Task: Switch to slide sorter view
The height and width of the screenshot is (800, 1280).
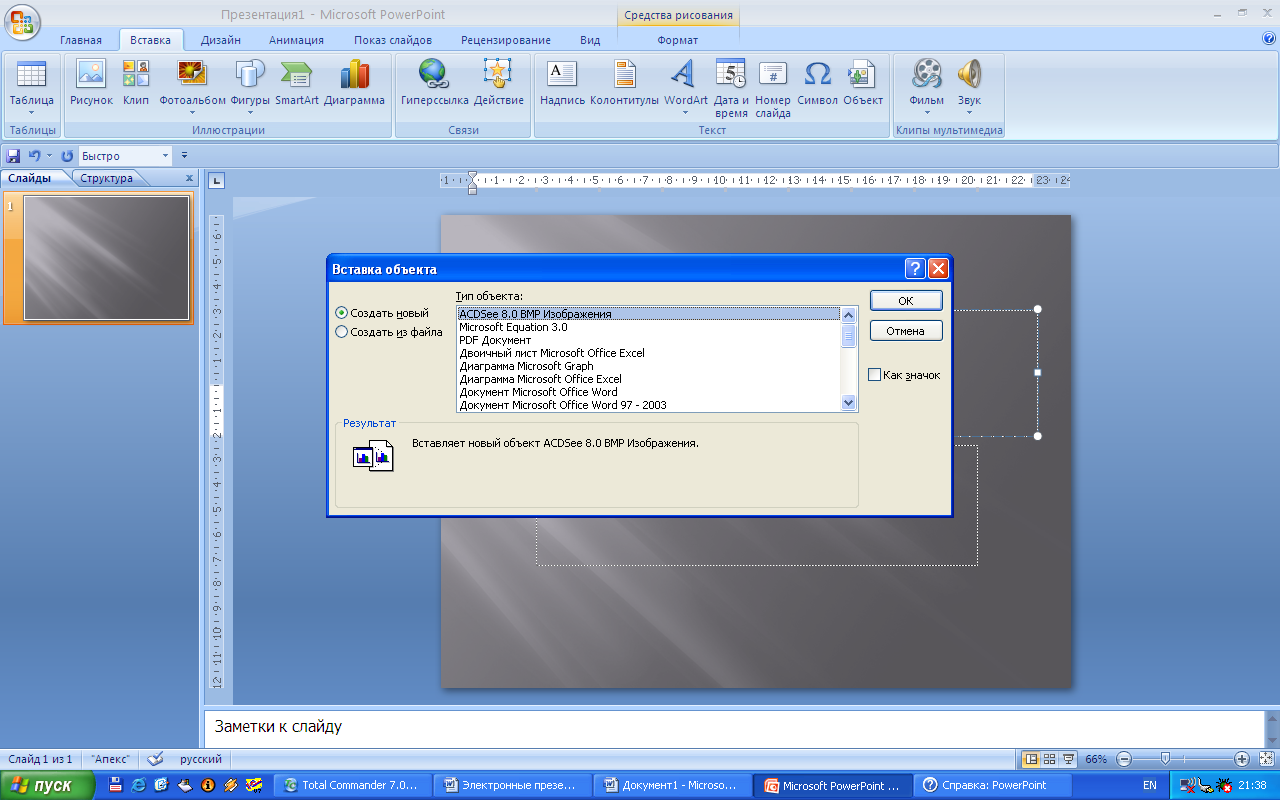Action: pyautogui.click(x=1049, y=759)
